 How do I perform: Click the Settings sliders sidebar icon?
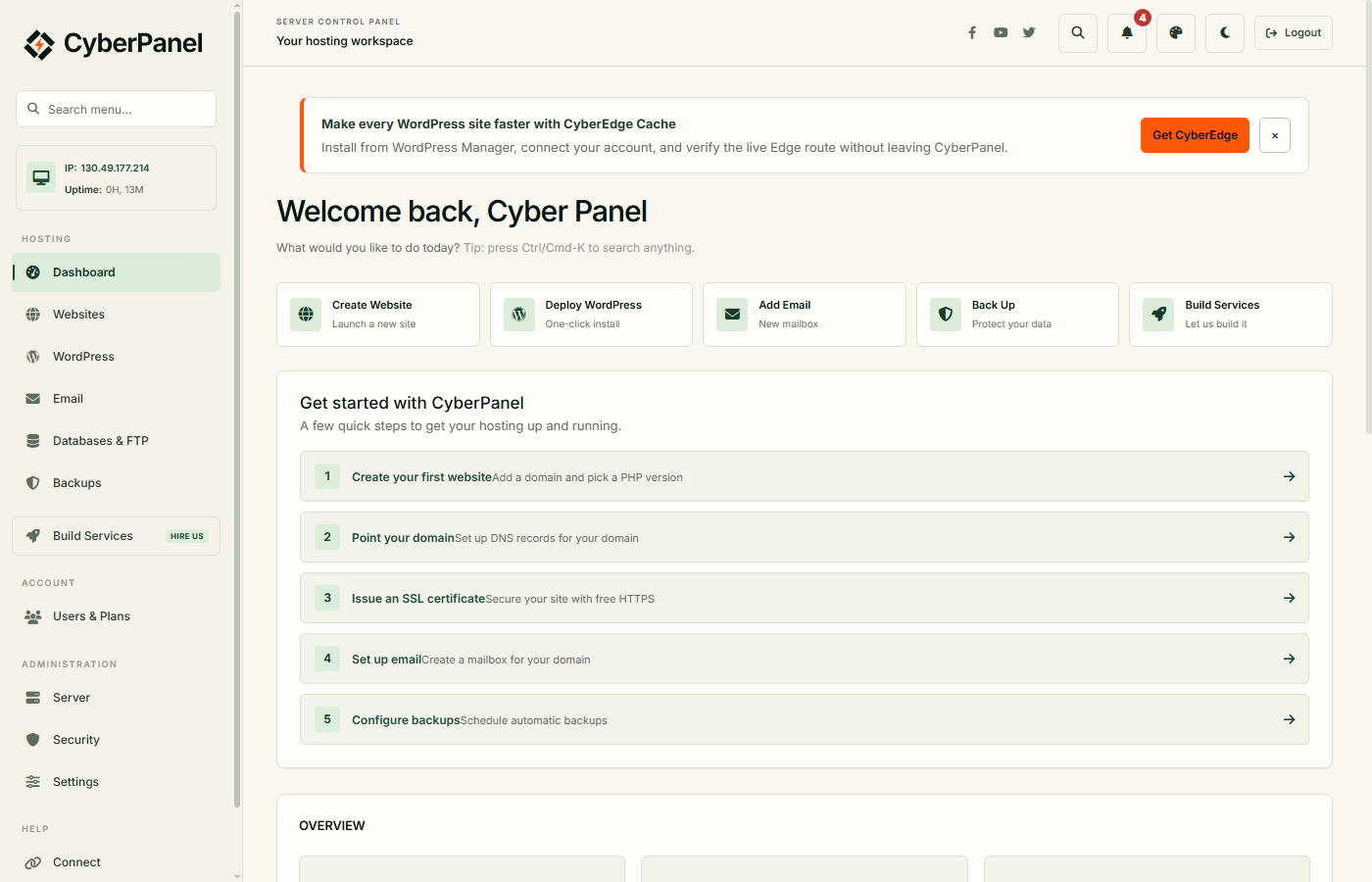(x=33, y=782)
